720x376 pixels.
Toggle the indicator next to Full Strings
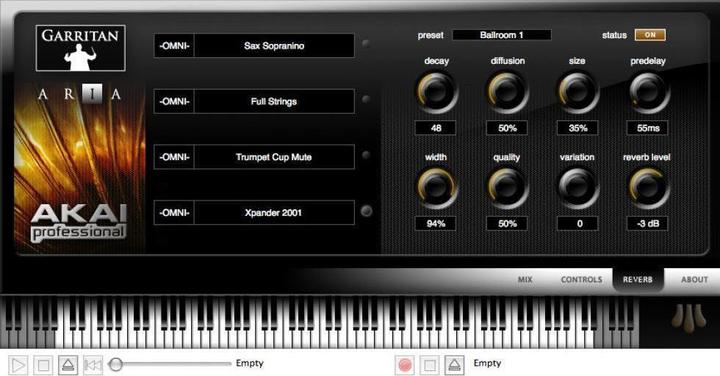(x=366, y=99)
